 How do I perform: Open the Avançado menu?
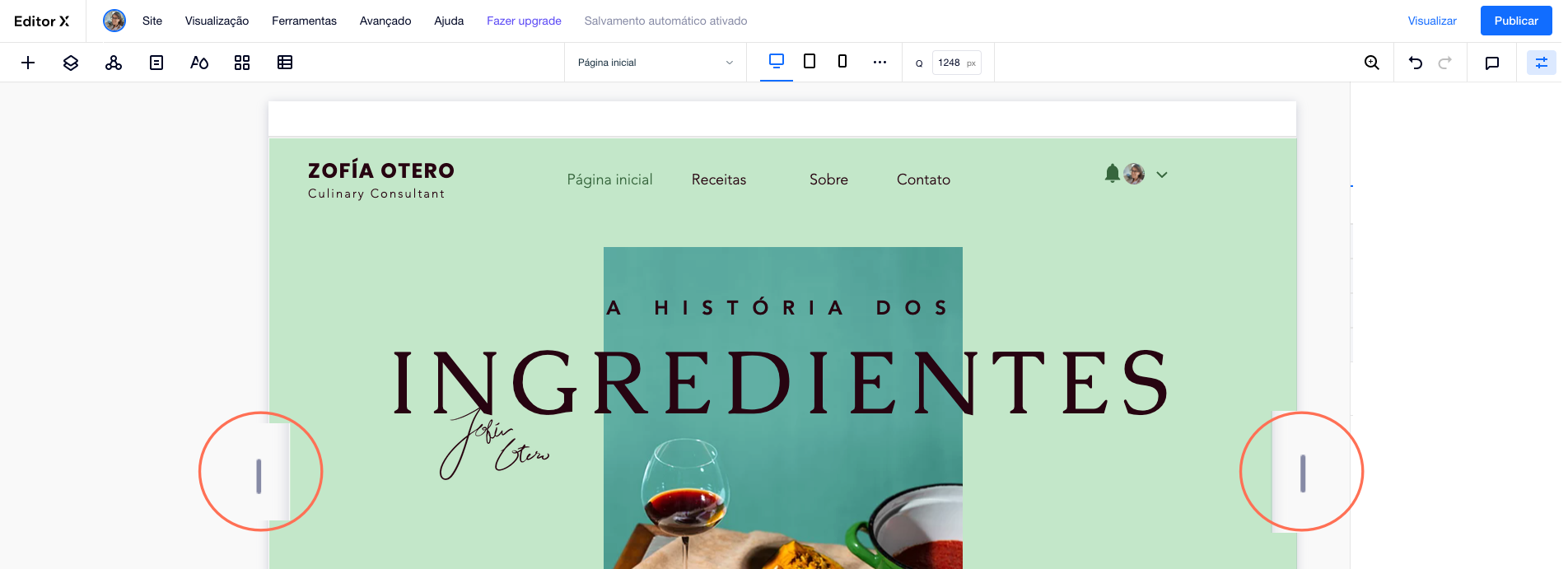pos(385,21)
